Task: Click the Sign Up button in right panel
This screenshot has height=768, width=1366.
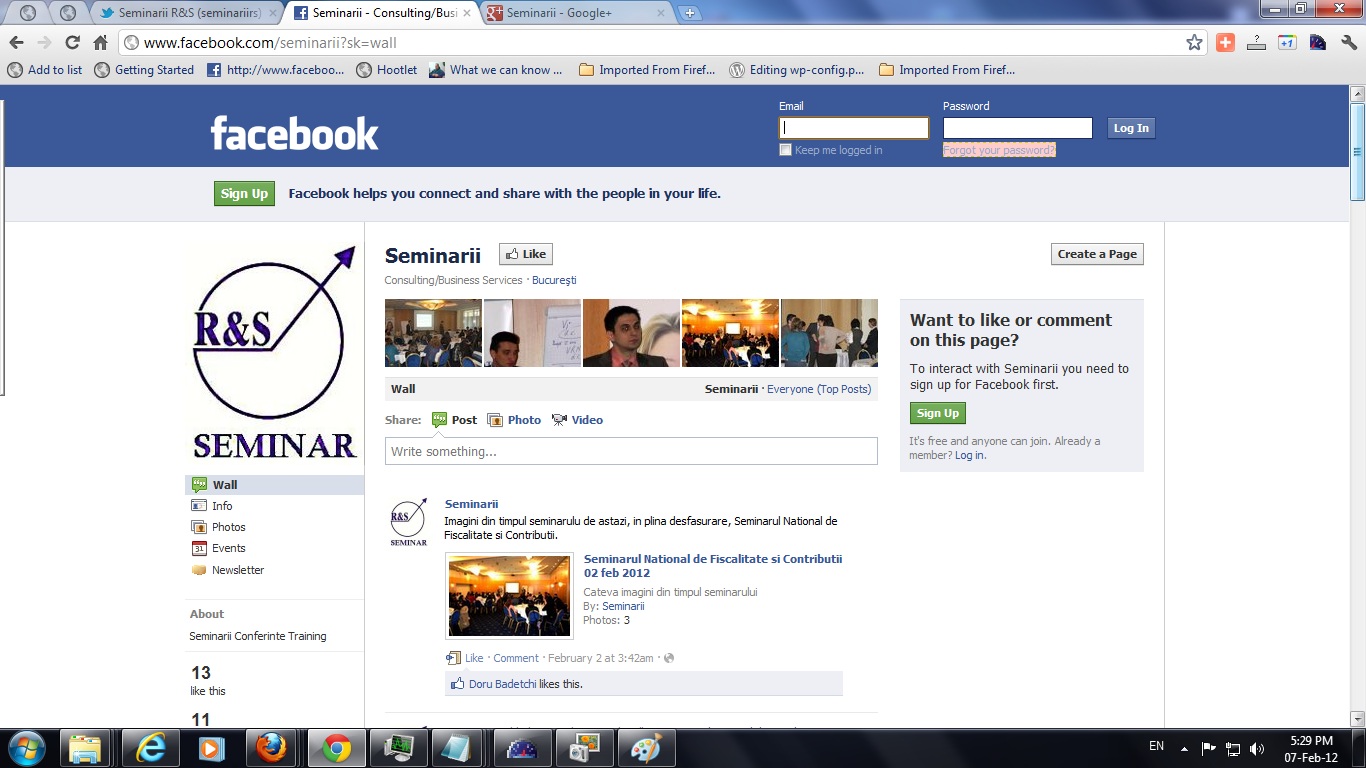Action: point(938,413)
